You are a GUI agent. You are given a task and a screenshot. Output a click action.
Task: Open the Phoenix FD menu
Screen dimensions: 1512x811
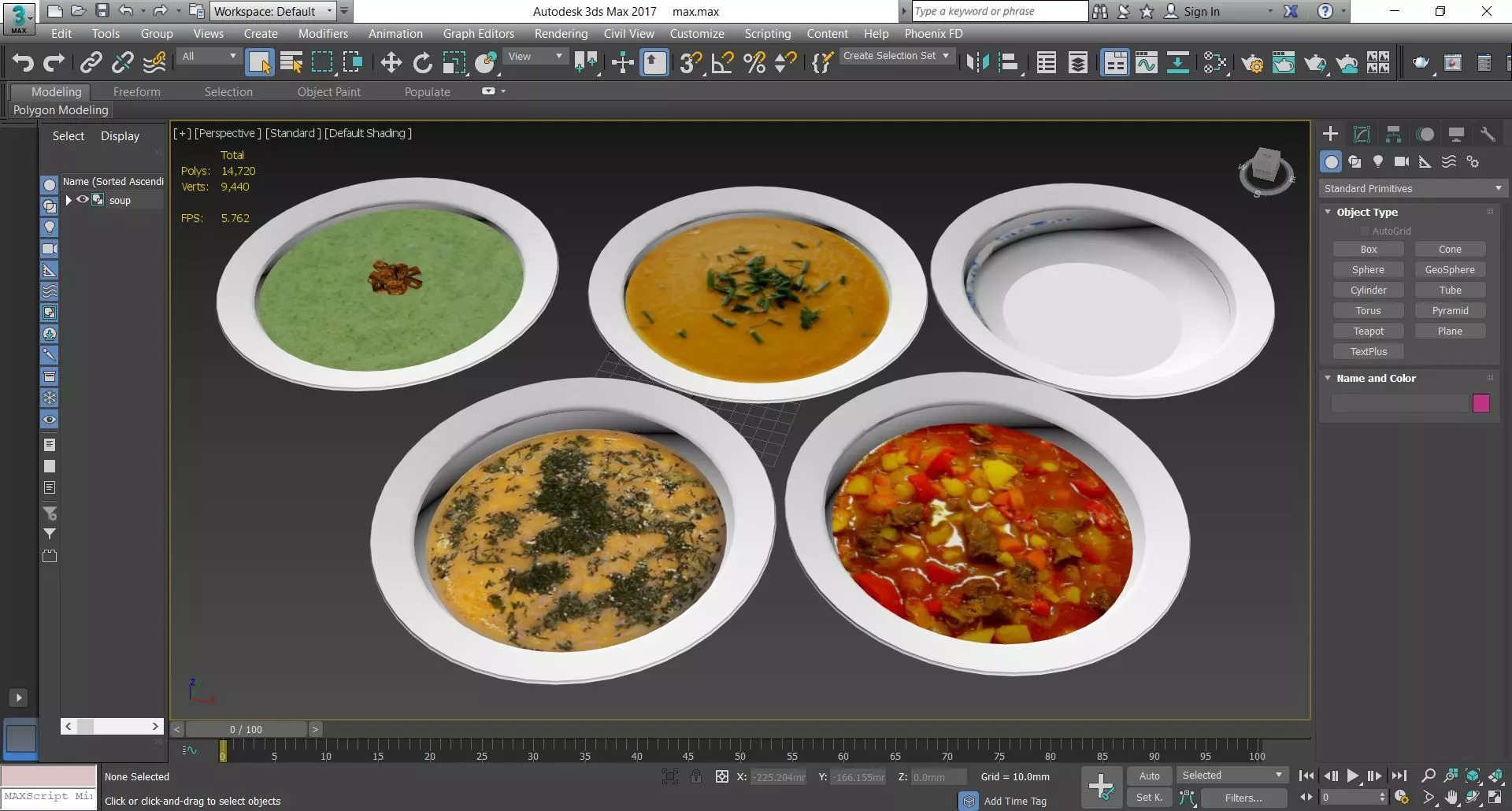[x=933, y=34]
